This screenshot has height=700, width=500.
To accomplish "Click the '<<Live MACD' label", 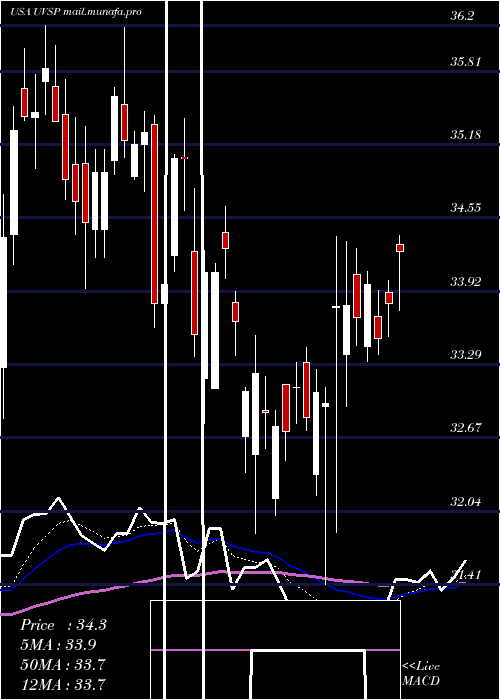I will coord(421,673).
